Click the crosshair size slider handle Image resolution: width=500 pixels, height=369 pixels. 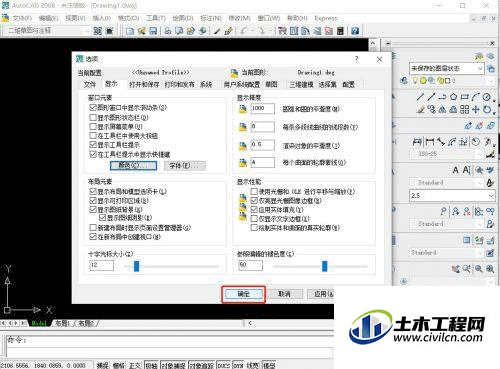(136, 266)
